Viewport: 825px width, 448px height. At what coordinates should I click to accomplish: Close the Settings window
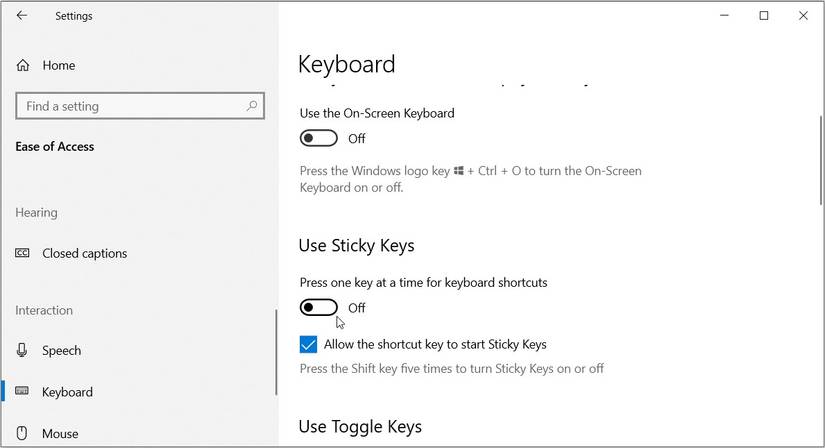pos(803,16)
